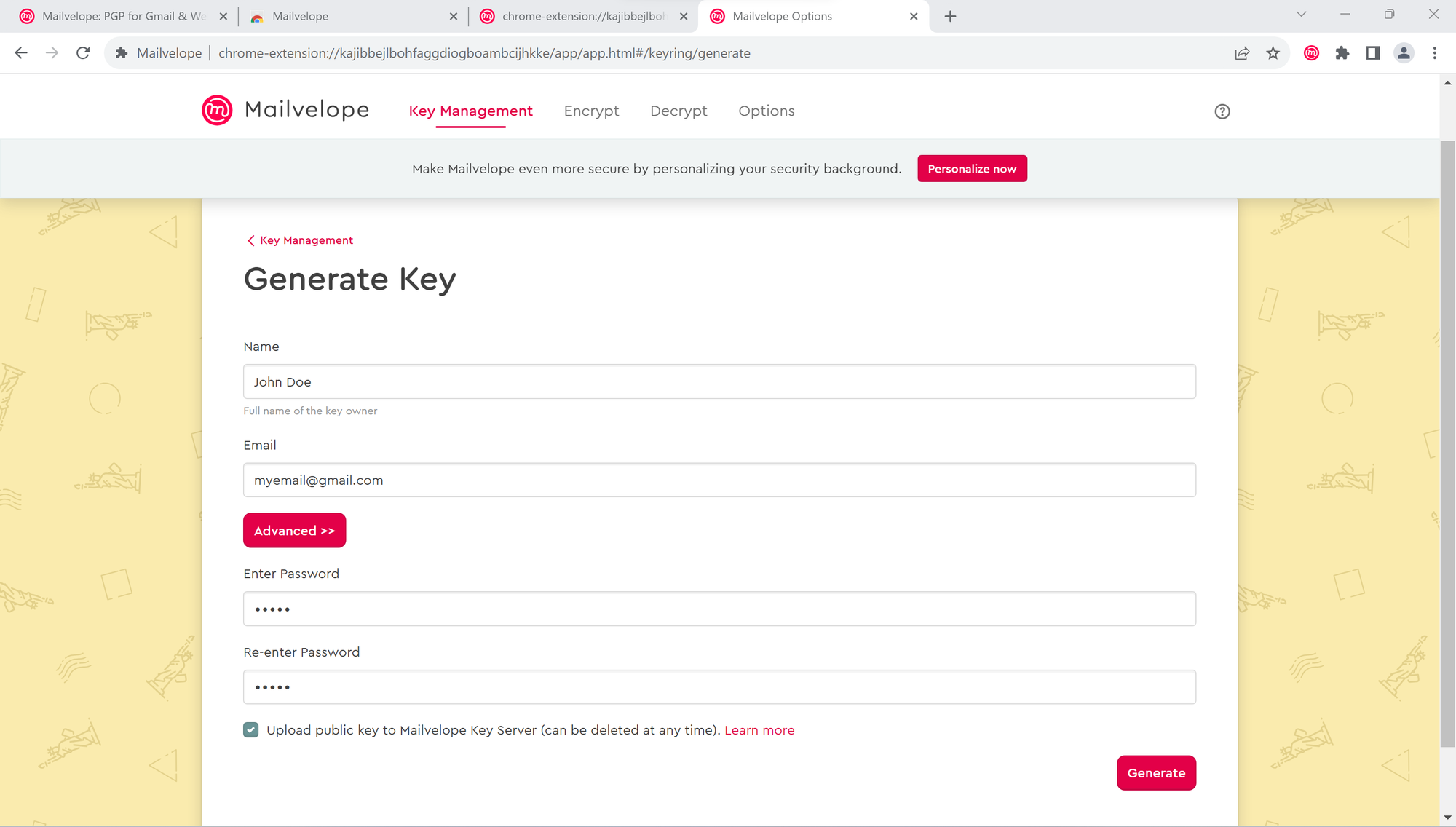Click the browser address bar URL
Image resolution: width=1456 pixels, height=827 pixels.
click(x=484, y=53)
